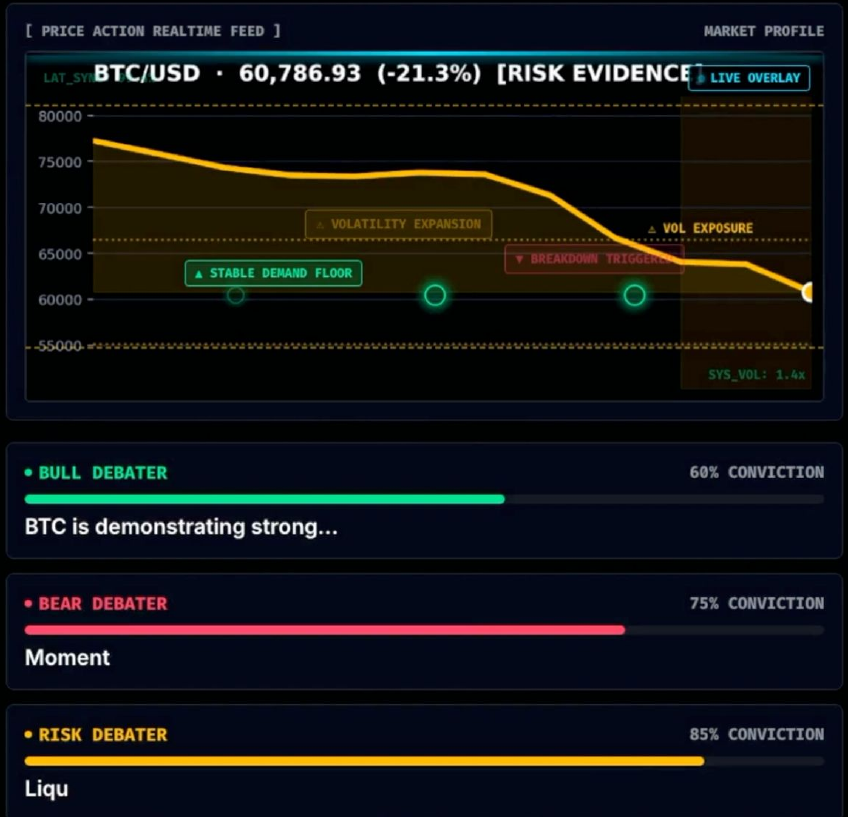Click the yellow Risk conviction progress bar
Screen dimensions: 848x817
point(365,761)
